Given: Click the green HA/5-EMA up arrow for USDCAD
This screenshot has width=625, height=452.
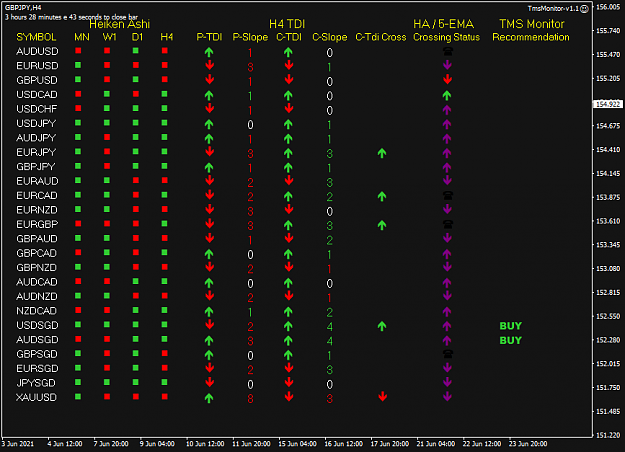Looking at the screenshot, I should pyautogui.click(x=447, y=95).
